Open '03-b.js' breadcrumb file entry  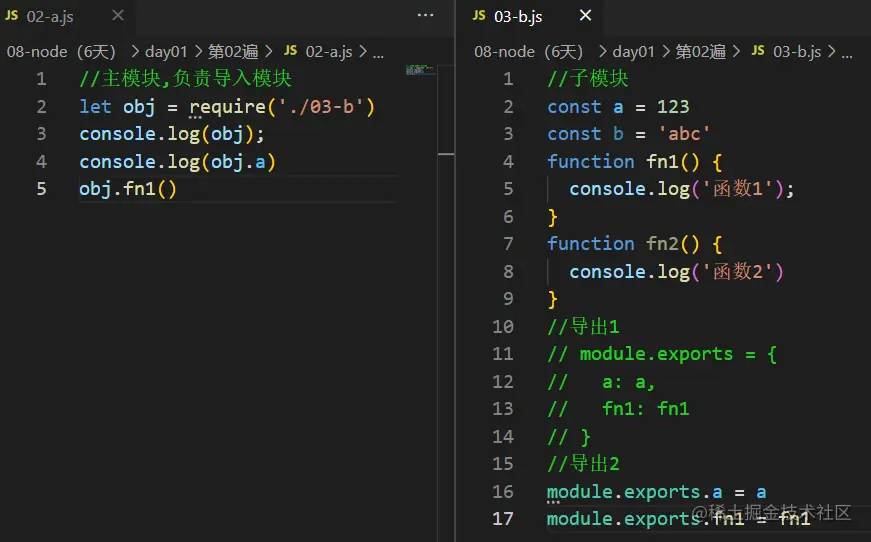tap(797, 52)
